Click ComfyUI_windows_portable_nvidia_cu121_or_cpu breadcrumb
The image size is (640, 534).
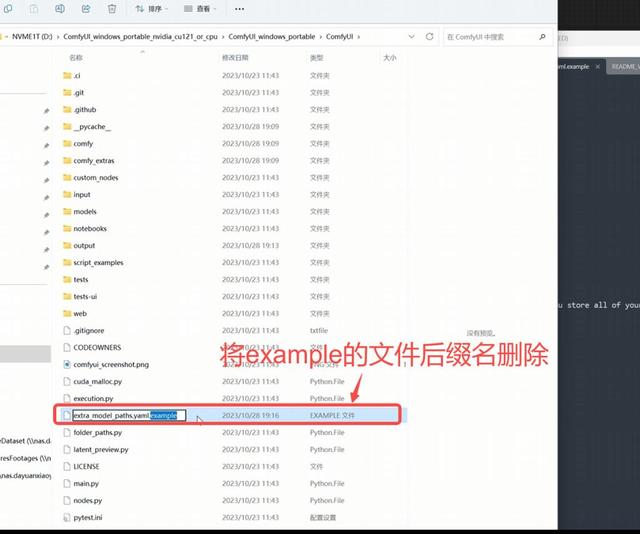pyautogui.click(x=140, y=36)
